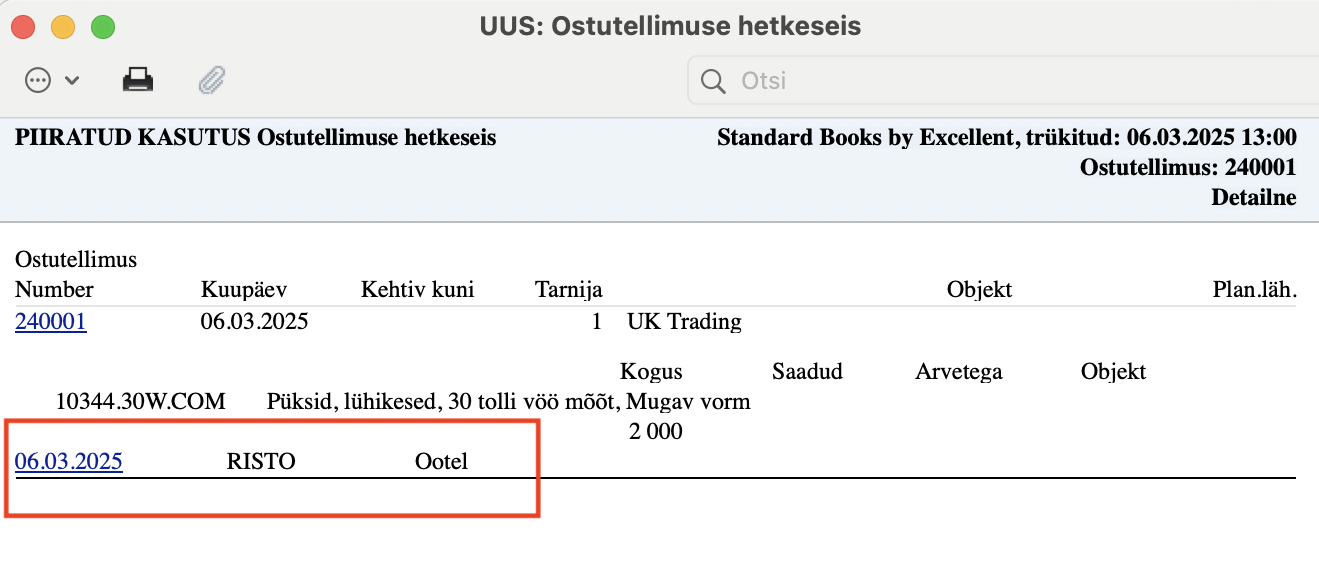Screen dimensions: 1319x562
Task: Click the Kogus column header
Action: [651, 372]
